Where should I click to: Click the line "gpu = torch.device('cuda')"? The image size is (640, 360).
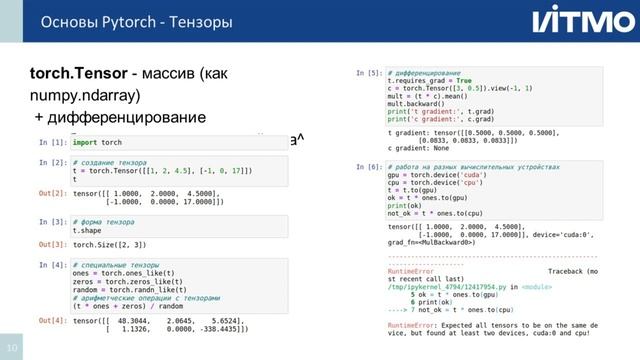(437, 175)
